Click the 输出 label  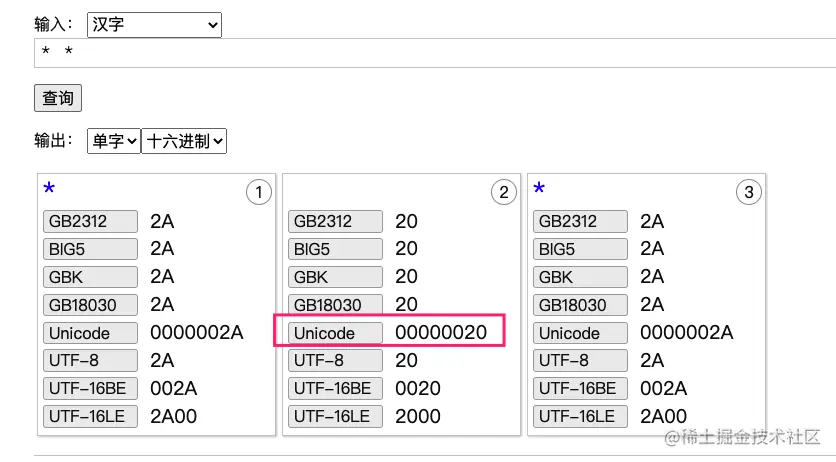(53, 141)
